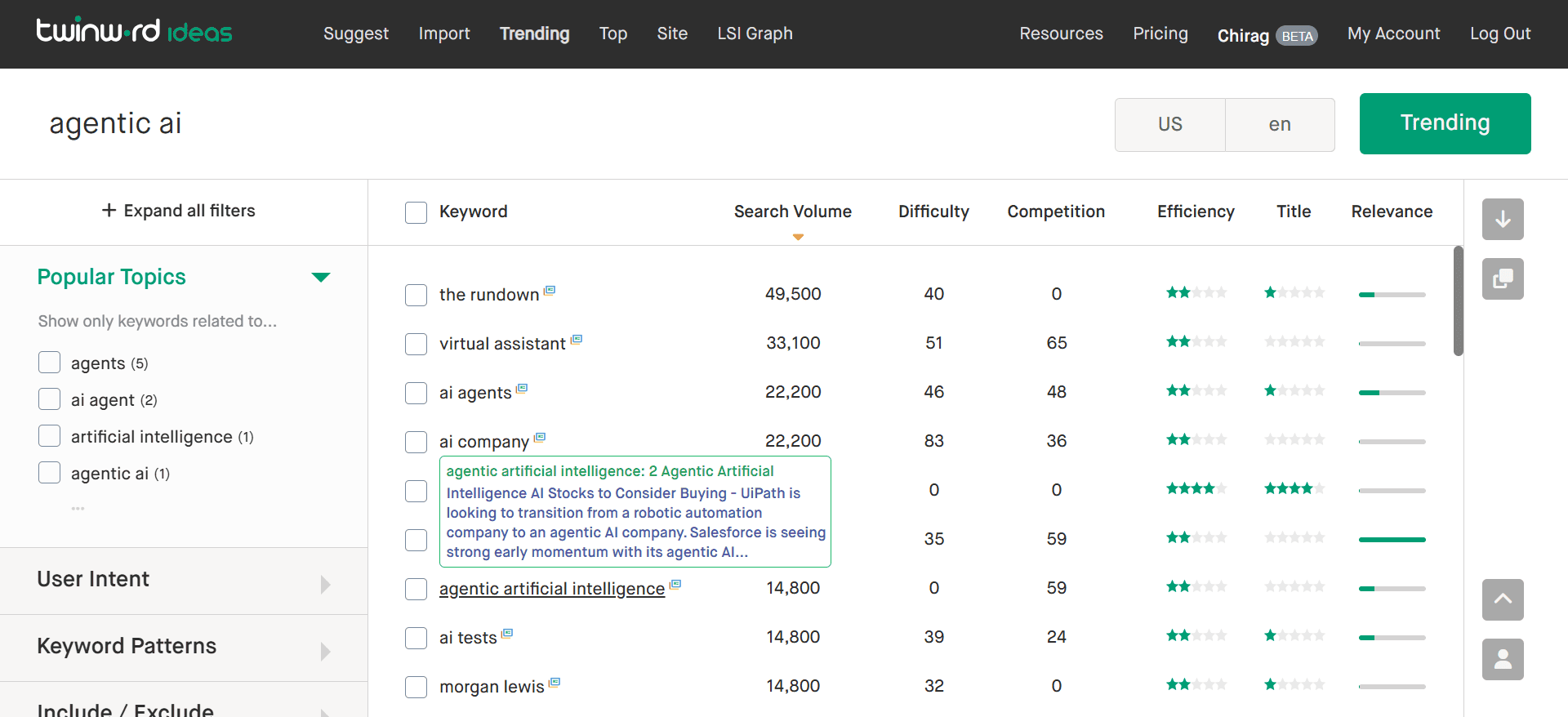
Task: Filter by 'agentic ai (1)' topic checkbox
Action: [49, 472]
